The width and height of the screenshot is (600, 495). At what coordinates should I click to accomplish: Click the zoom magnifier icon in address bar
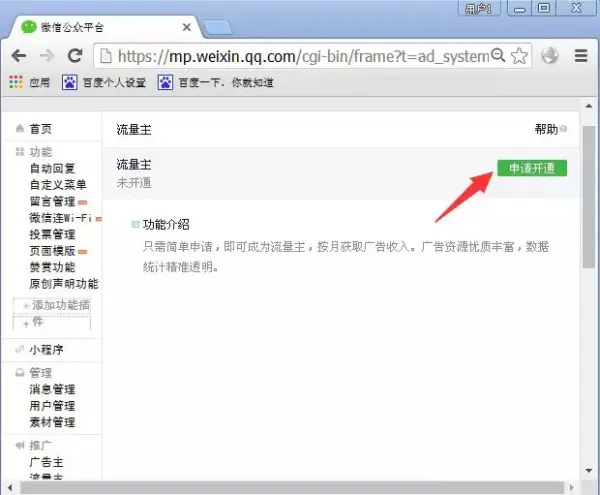point(498,55)
